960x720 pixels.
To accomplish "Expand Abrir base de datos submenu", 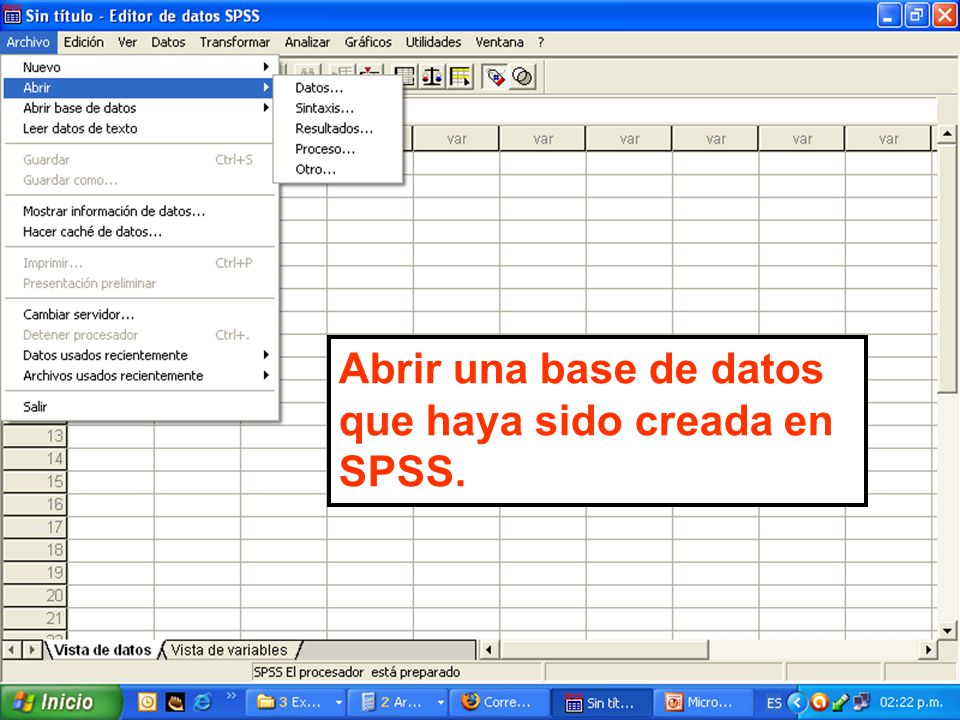I will (x=140, y=108).
